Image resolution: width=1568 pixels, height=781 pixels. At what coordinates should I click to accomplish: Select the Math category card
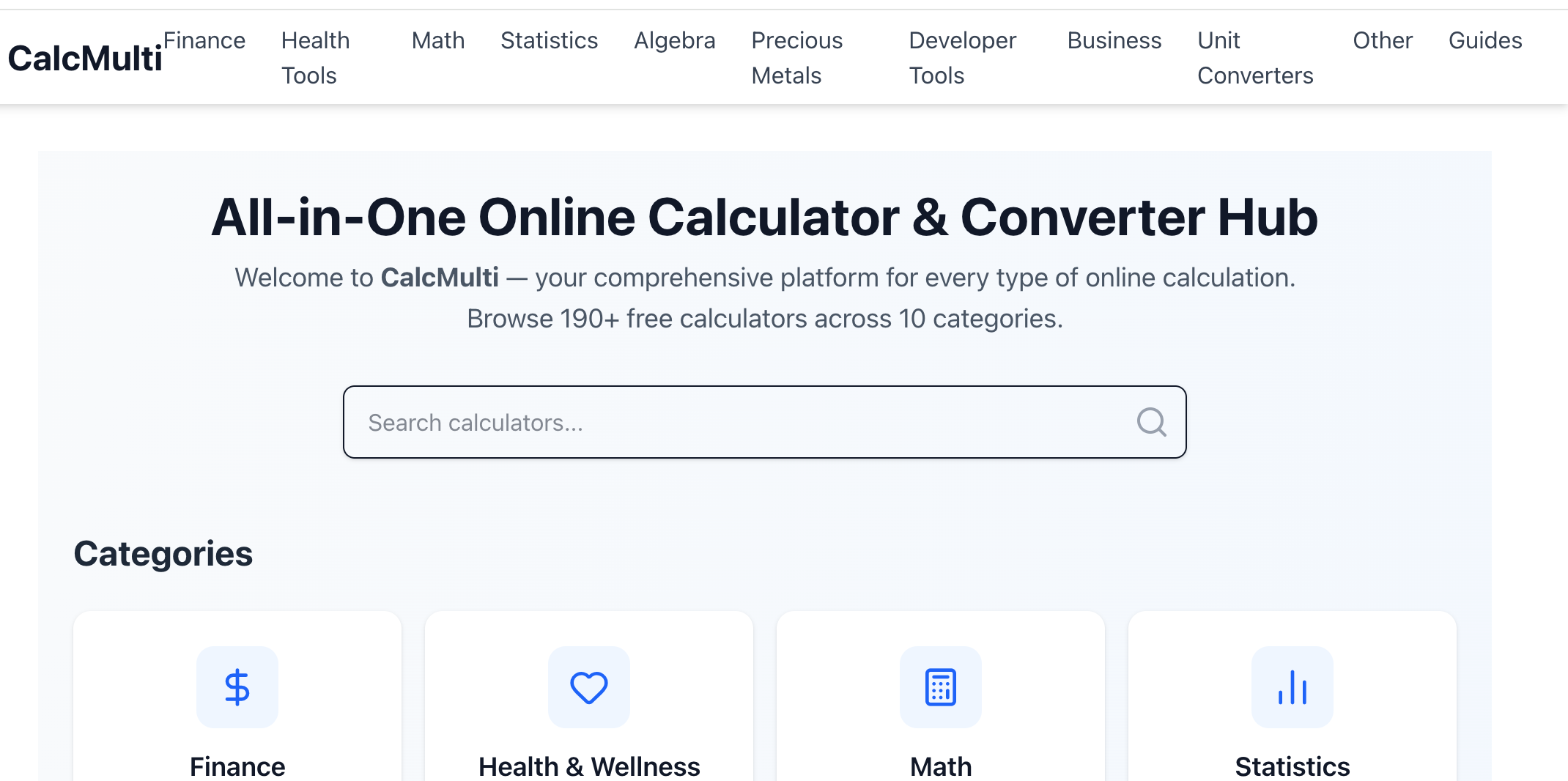941,725
